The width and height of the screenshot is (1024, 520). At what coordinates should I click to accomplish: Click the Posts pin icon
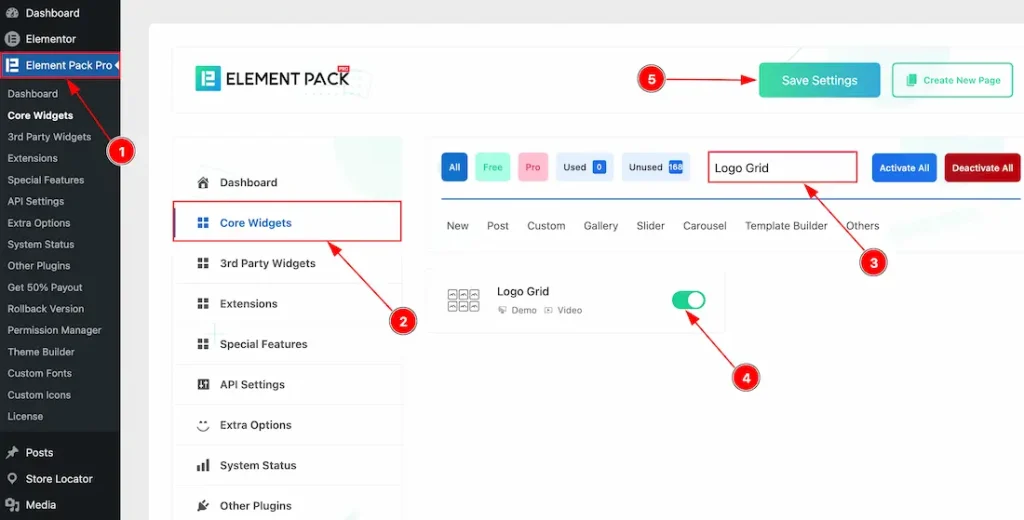point(12,452)
